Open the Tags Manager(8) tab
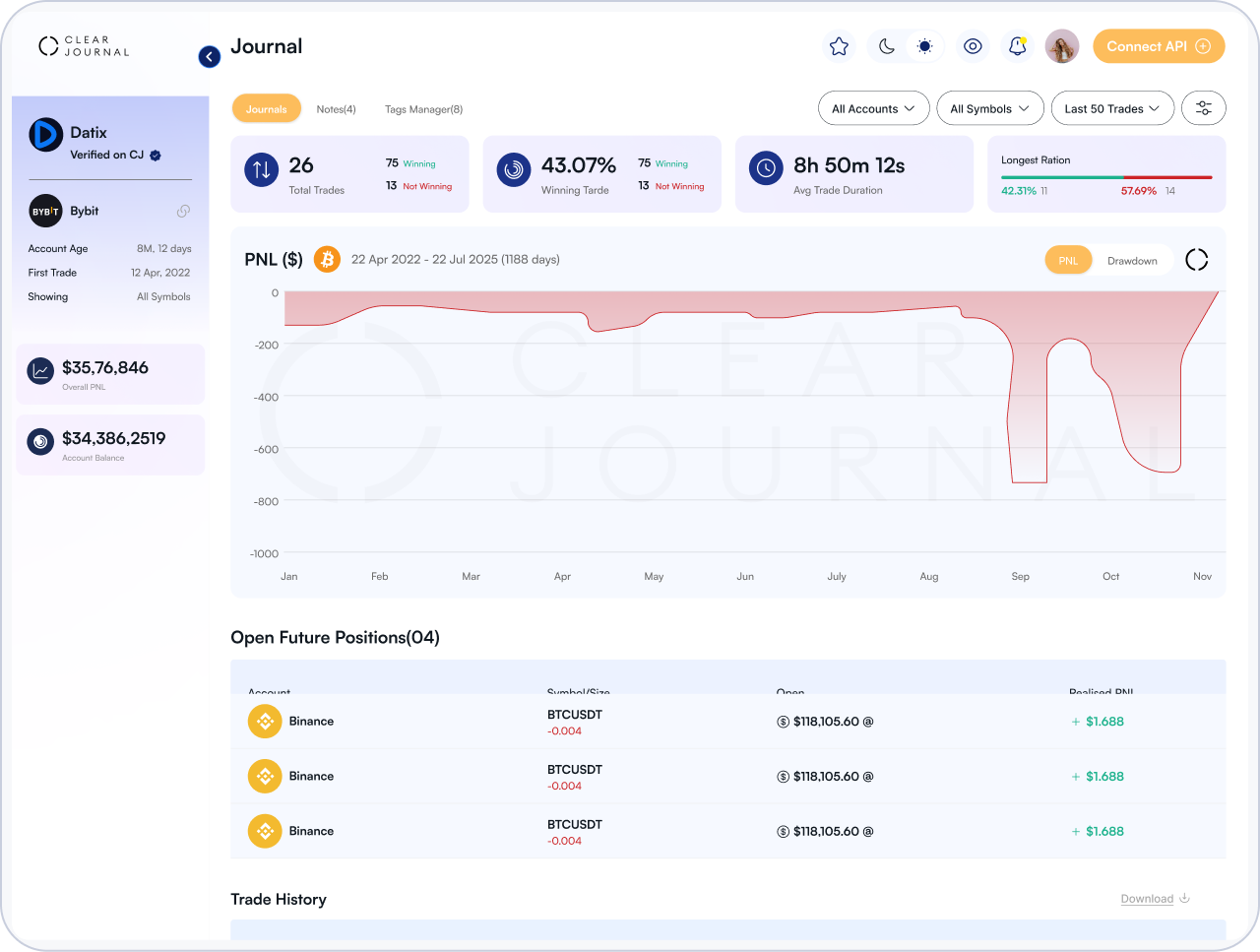This screenshot has width=1260, height=952. [423, 109]
